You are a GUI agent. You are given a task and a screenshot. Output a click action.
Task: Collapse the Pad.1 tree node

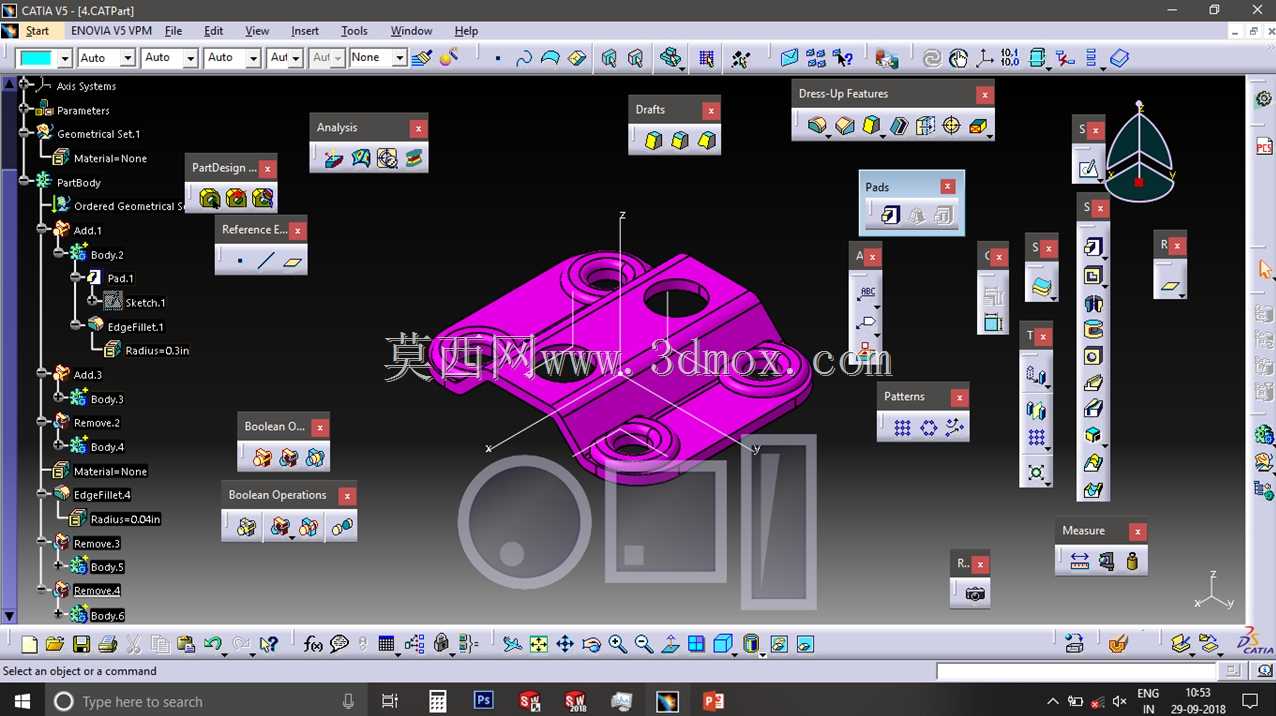76,277
